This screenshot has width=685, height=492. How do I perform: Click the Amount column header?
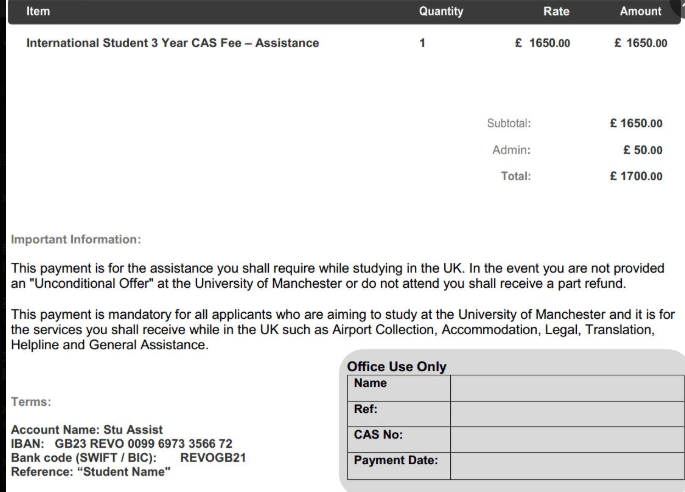coord(640,12)
